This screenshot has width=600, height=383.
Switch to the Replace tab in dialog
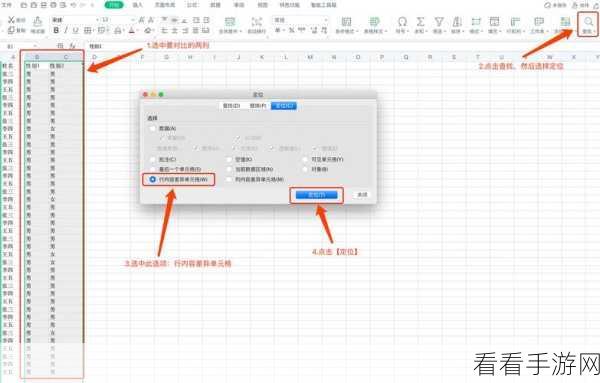tap(257, 106)
